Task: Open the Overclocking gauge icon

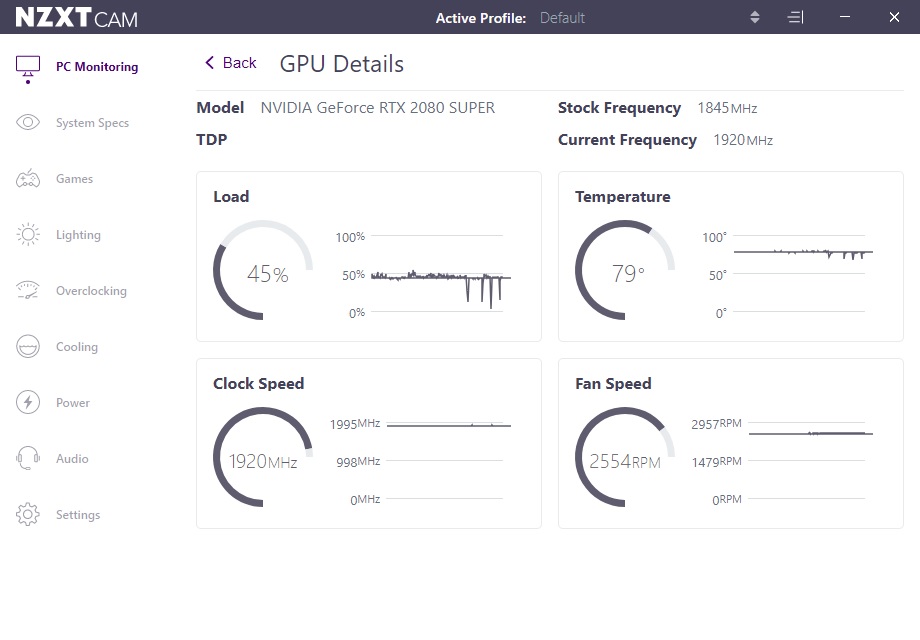Action: [28, 290]
